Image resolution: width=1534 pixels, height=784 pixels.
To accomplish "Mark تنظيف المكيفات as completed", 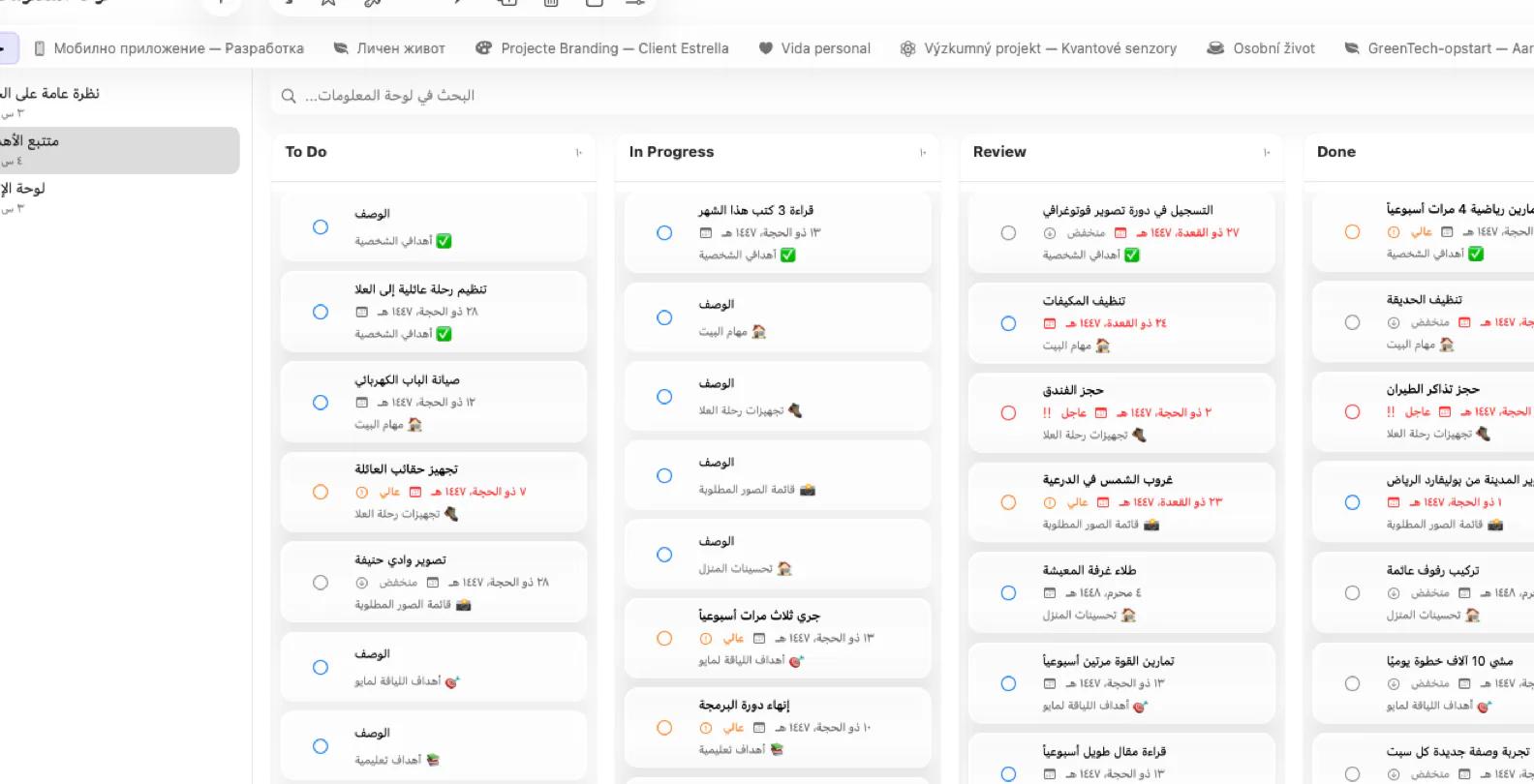I will [1008, 323].
